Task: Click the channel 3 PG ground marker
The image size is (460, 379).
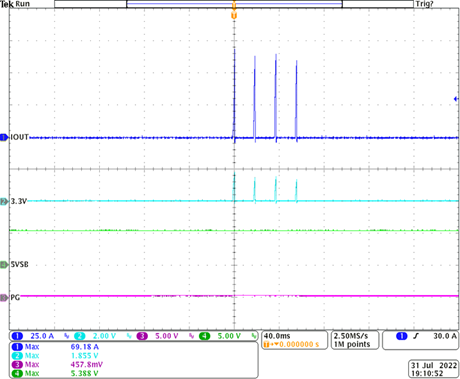Action: (x=4, y=297)
